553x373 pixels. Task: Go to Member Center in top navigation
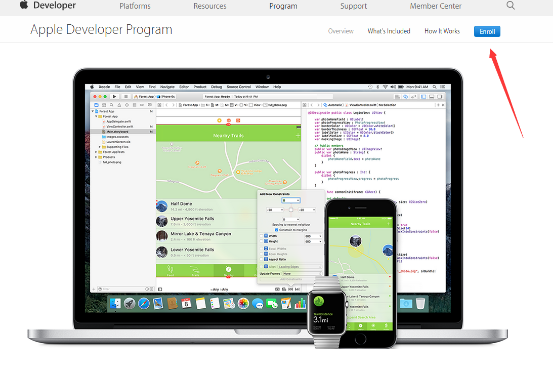coord(436,6)
